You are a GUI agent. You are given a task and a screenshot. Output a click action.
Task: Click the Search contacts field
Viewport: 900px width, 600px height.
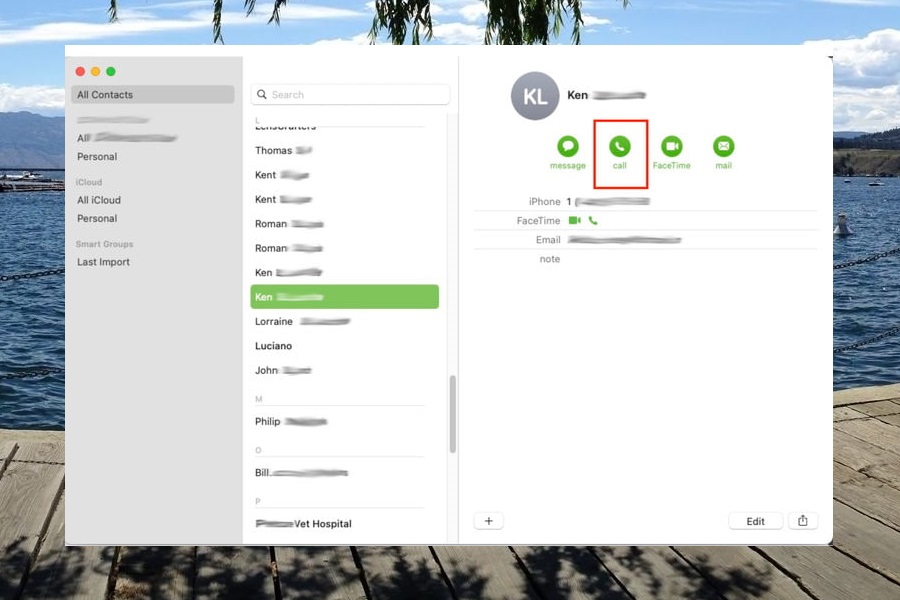[350, 95]
